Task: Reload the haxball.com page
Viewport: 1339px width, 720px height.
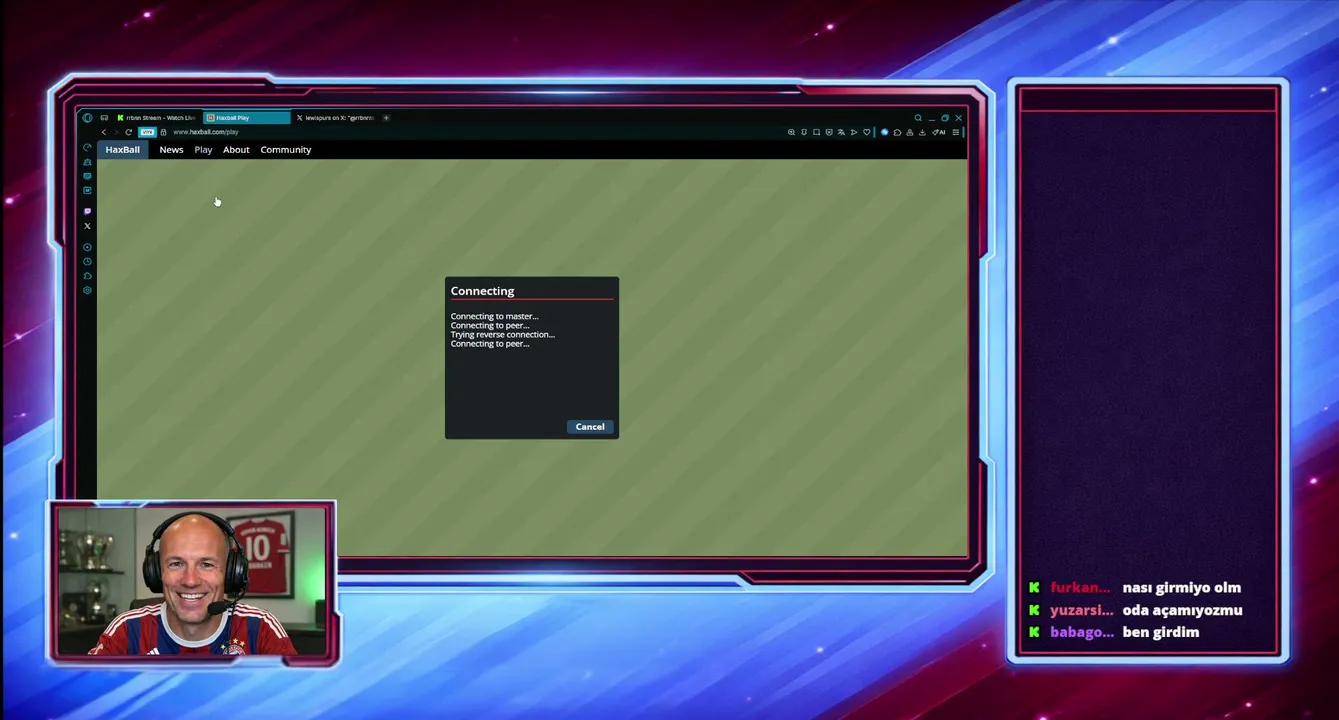Action: pyautogui.click(x=129, y=132)
